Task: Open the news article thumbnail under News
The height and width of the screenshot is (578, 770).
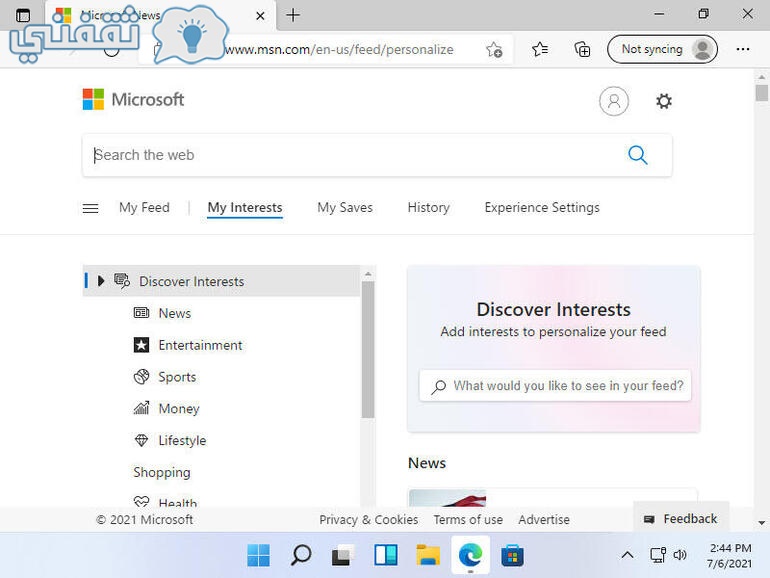Action: click(x=447, y=498)
